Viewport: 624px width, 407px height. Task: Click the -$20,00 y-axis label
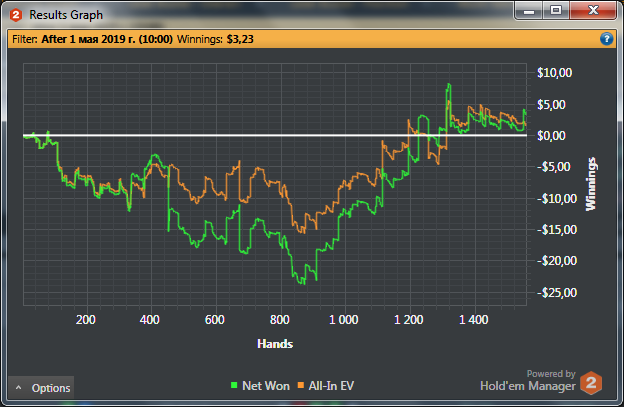click(557, 261)
